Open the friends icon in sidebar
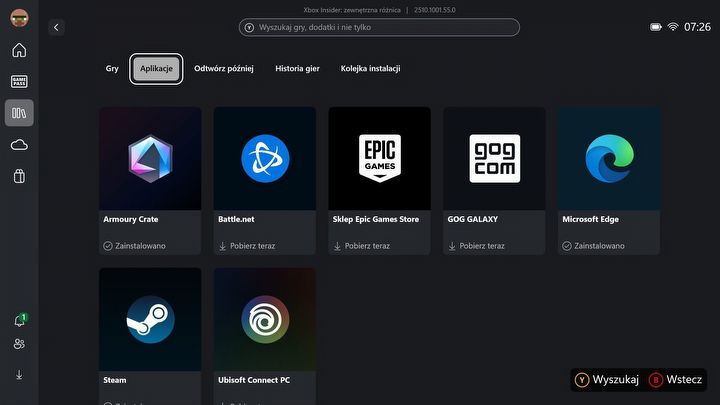 pyautogui.click(x=19, y=344)
